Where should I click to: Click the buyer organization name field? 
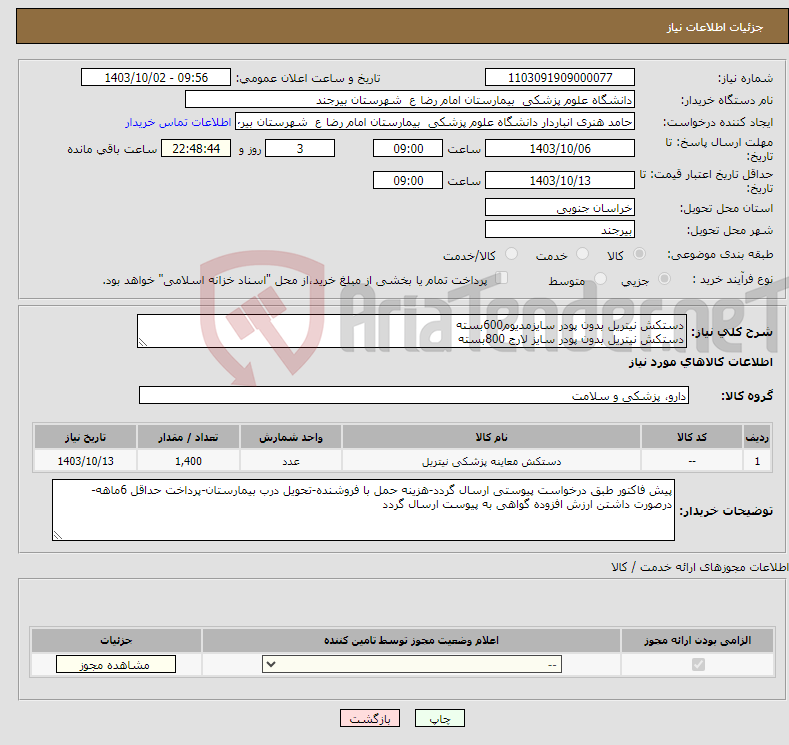(410, 100)
